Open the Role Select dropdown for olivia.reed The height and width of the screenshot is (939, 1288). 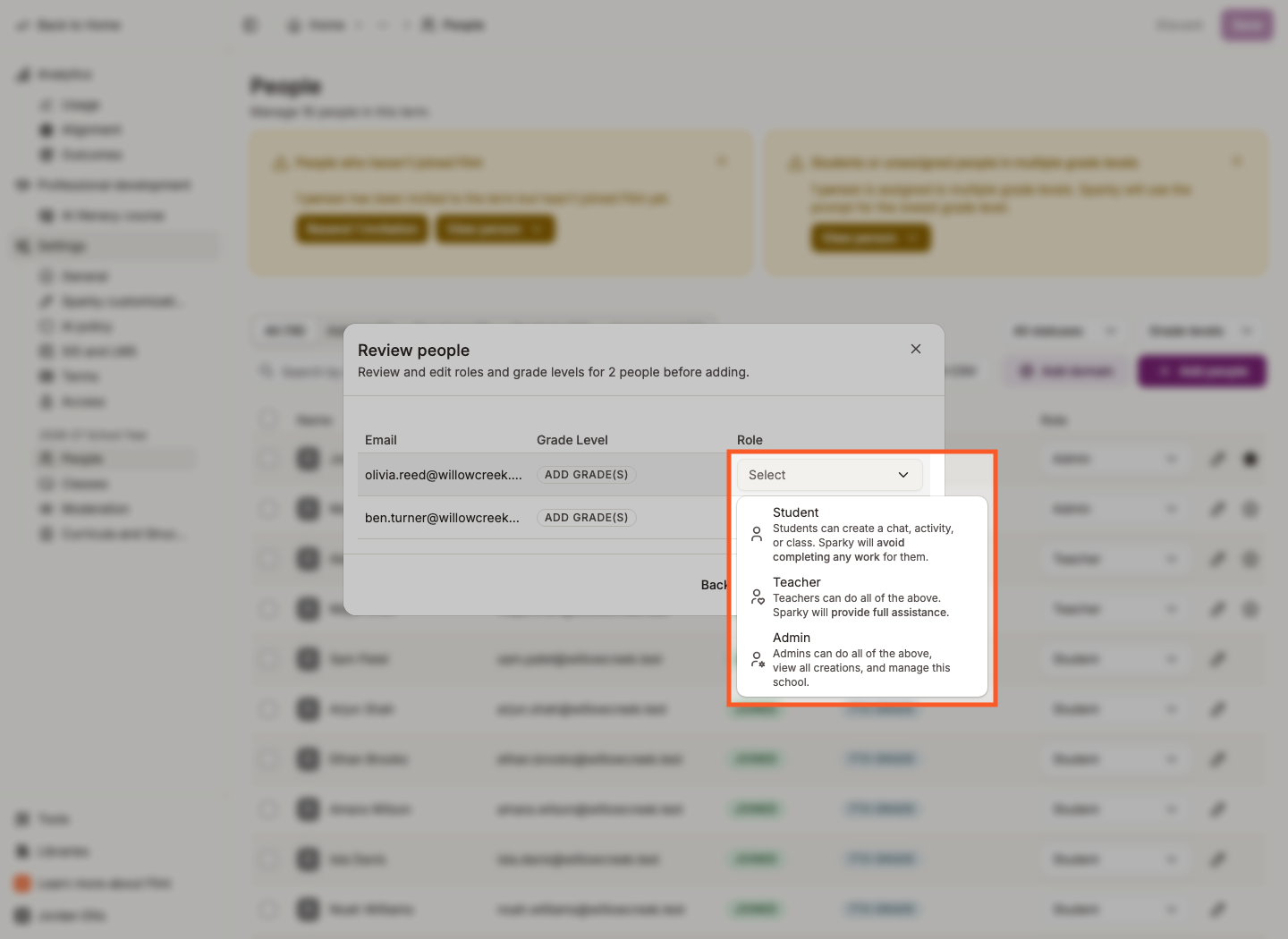[829, 475]
